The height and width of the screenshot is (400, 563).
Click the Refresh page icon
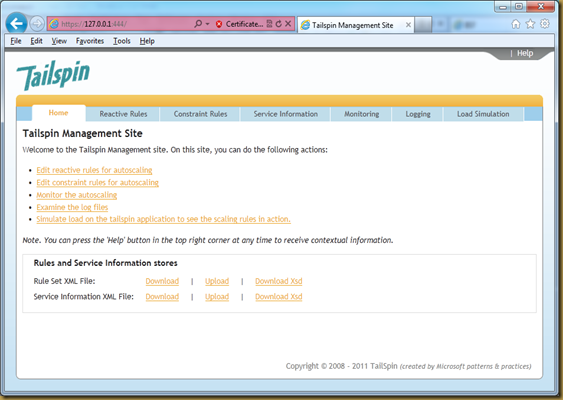coord(279,24)
